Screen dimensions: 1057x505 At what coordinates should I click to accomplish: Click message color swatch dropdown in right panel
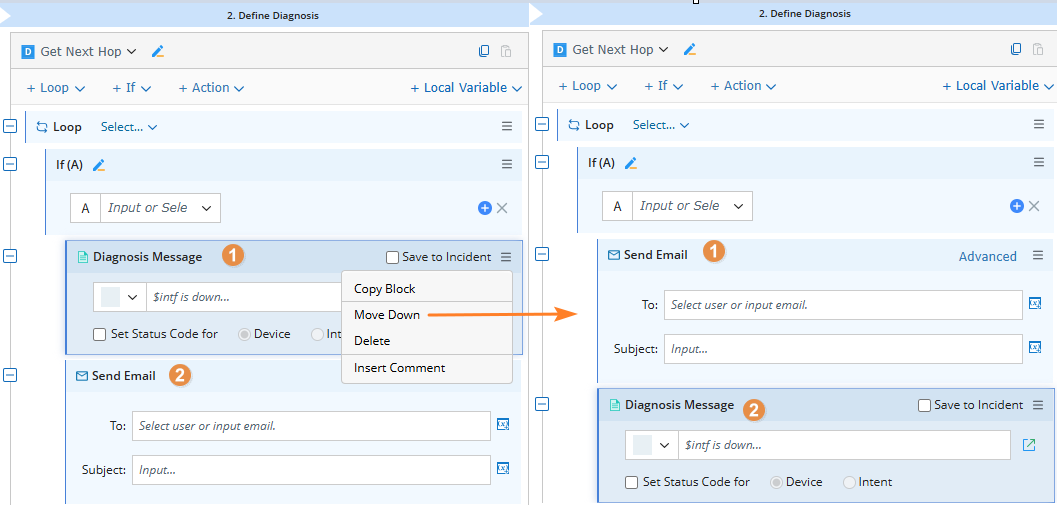point(651,445)
